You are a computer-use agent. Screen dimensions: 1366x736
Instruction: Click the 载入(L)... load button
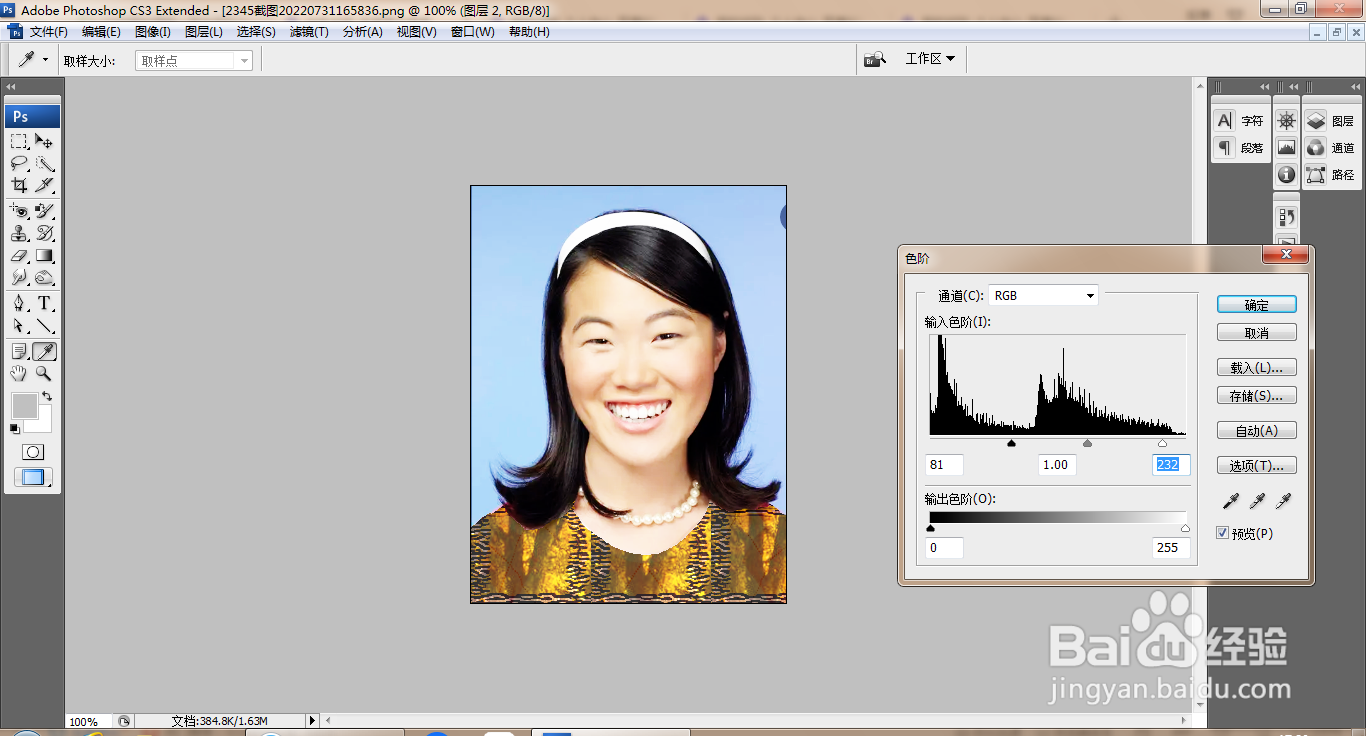coord(1257,368)
